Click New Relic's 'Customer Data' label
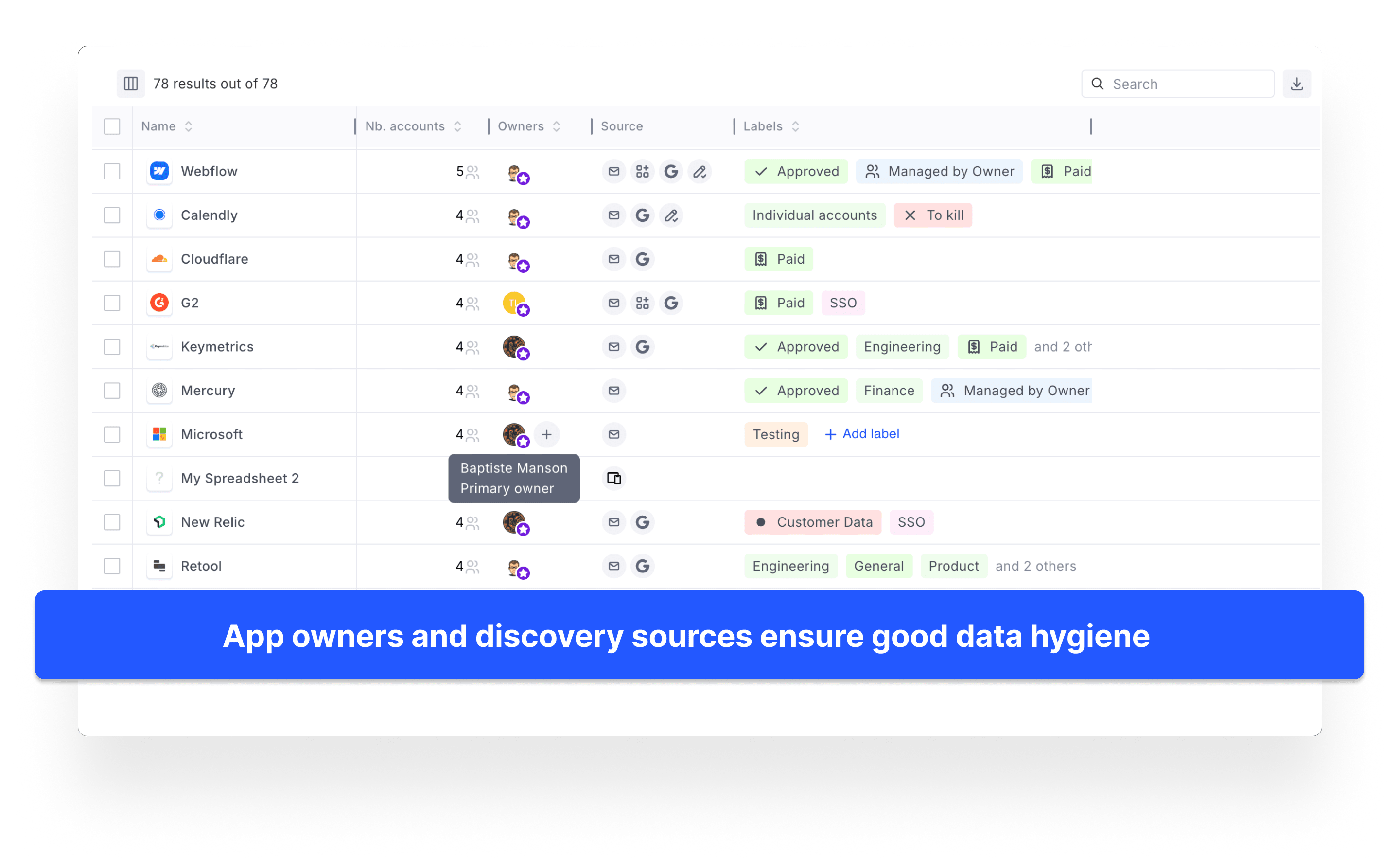Screen dimensions: 1400x858 coord(812,522)
